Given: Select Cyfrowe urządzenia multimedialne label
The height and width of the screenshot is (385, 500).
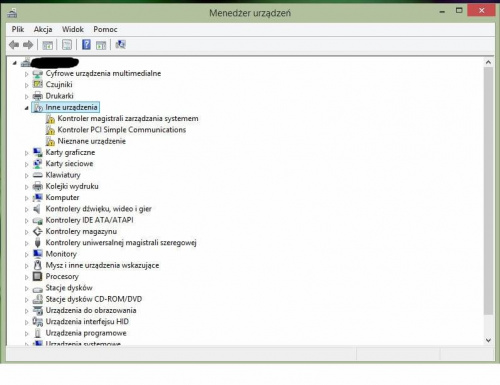Looking at the screenshot, I should [x=103, y=73].
